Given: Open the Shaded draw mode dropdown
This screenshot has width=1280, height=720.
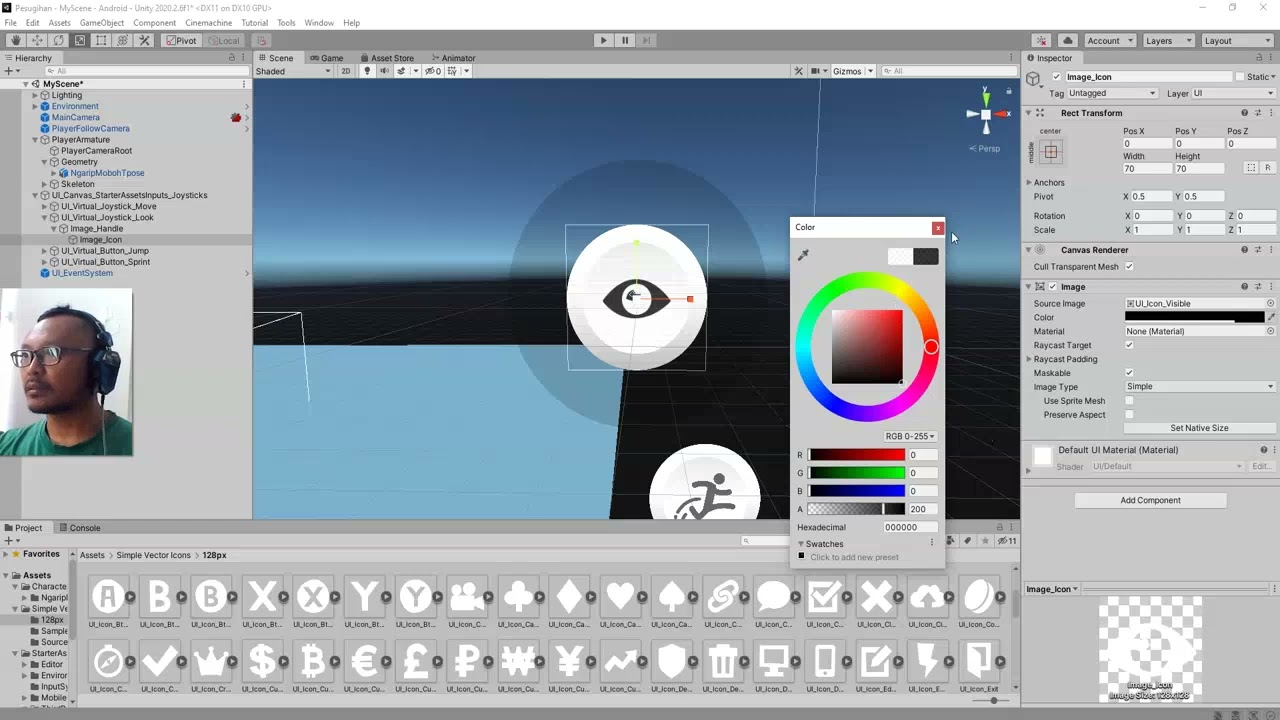Looking at the screenshot, I should [293, 71].
